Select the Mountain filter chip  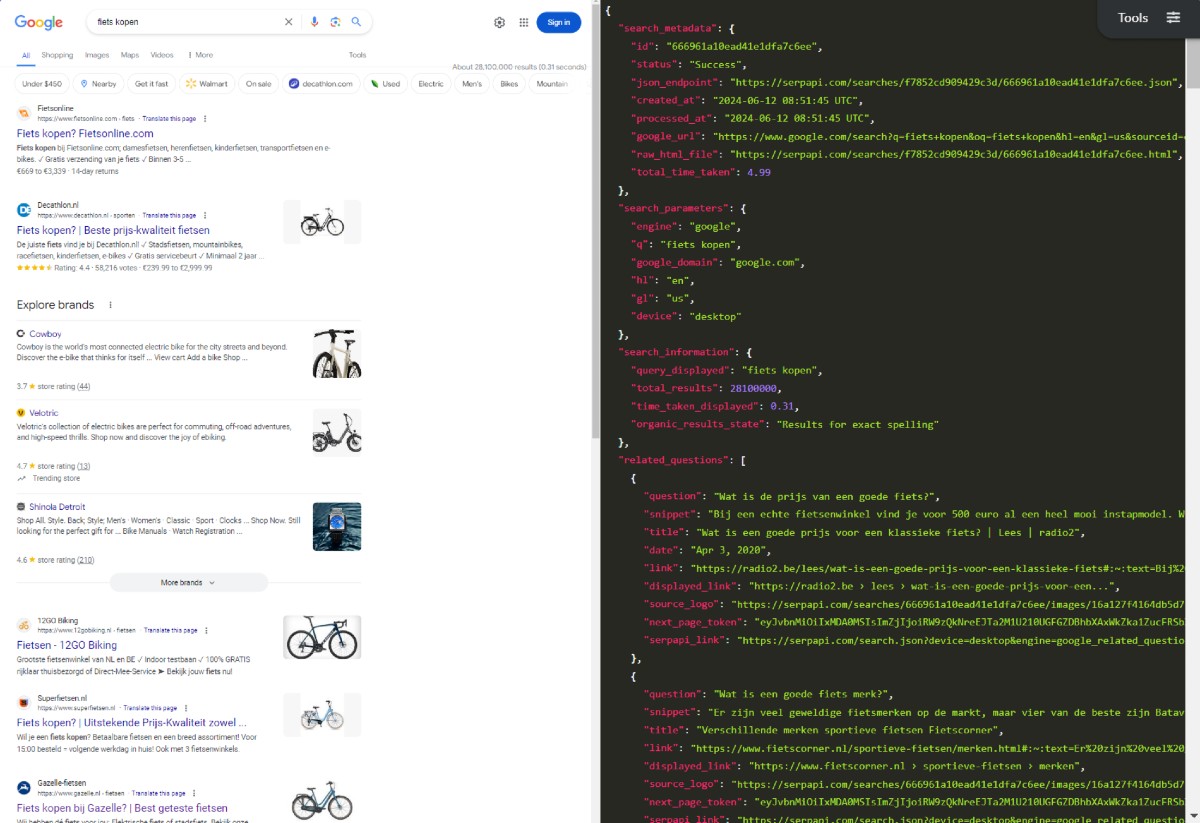[552, 84]
